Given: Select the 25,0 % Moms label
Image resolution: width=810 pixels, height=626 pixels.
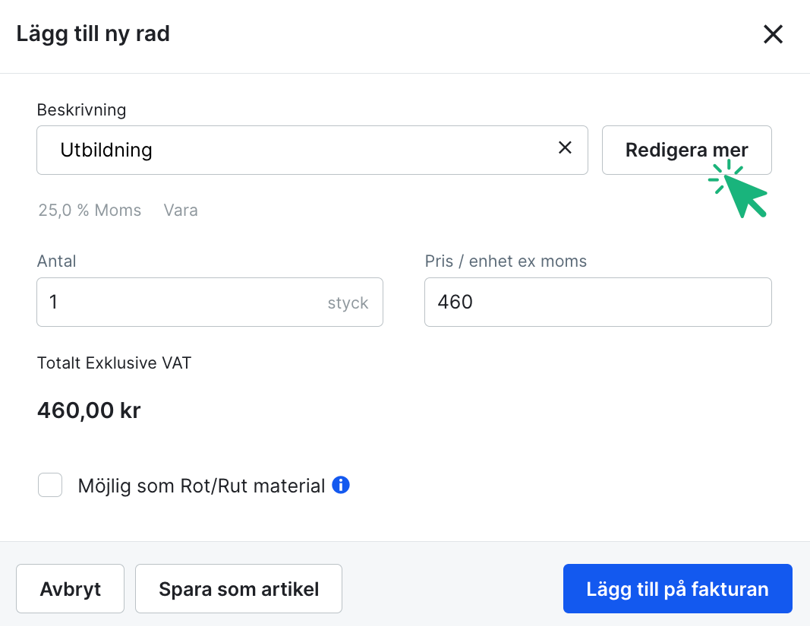Looking at the screenshot, I should click(x=89, y=210).
